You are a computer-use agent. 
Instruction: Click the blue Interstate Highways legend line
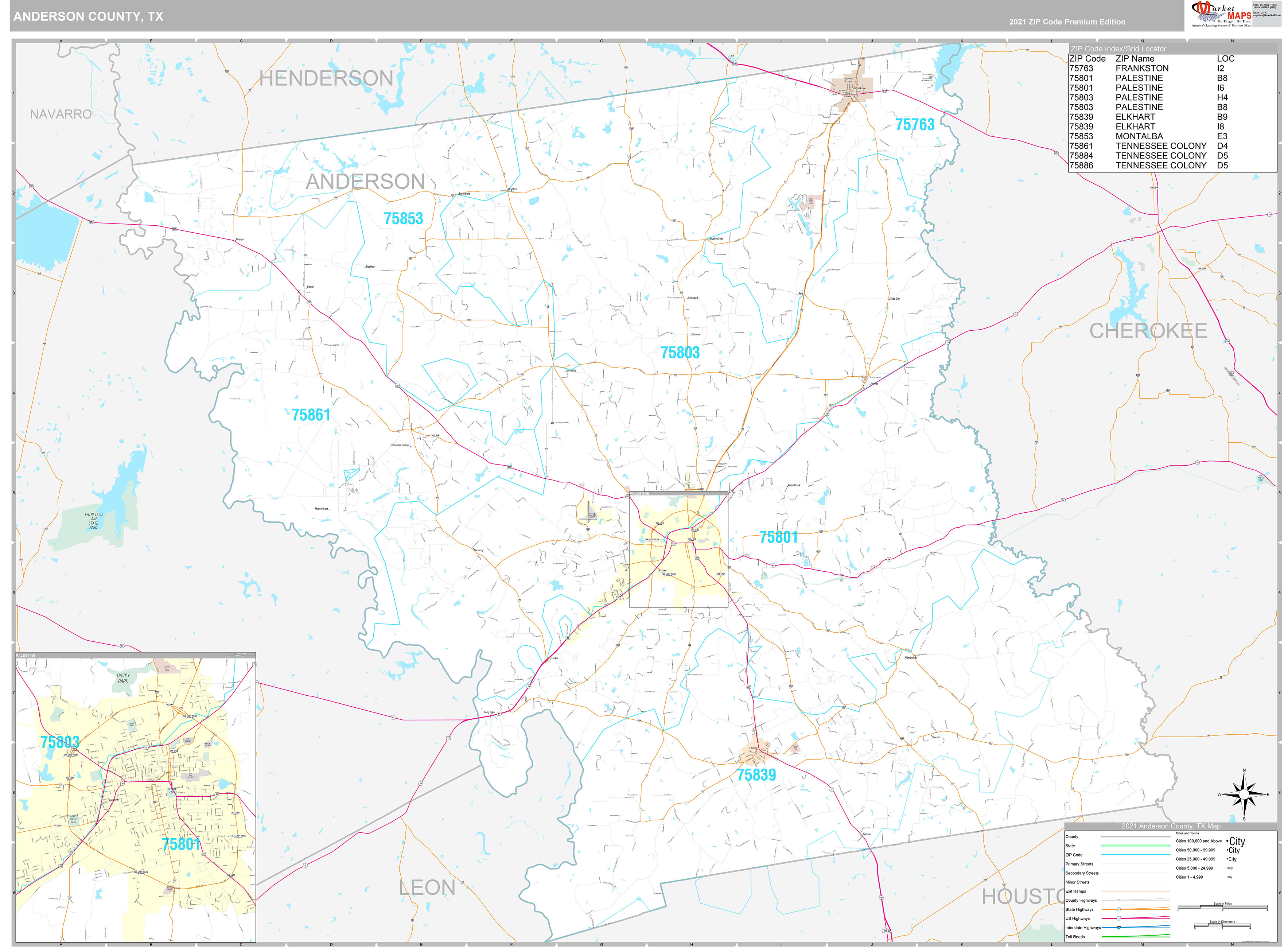point(1135,927)
